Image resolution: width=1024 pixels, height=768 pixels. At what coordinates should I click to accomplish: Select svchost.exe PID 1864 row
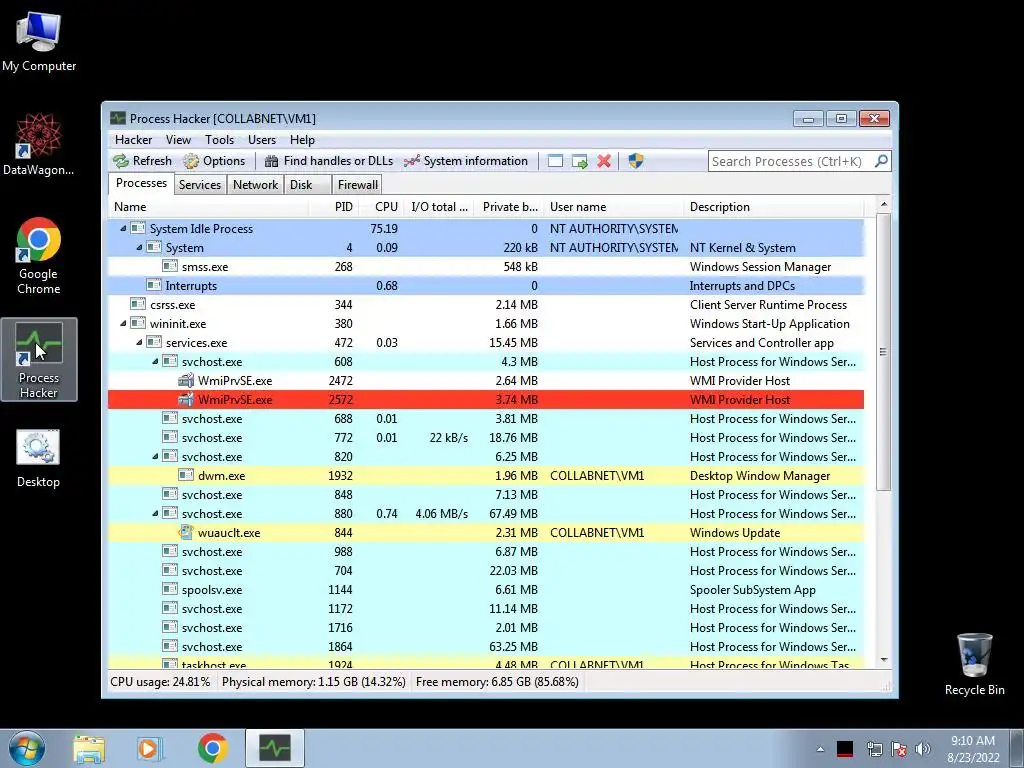tap(486, 647)
